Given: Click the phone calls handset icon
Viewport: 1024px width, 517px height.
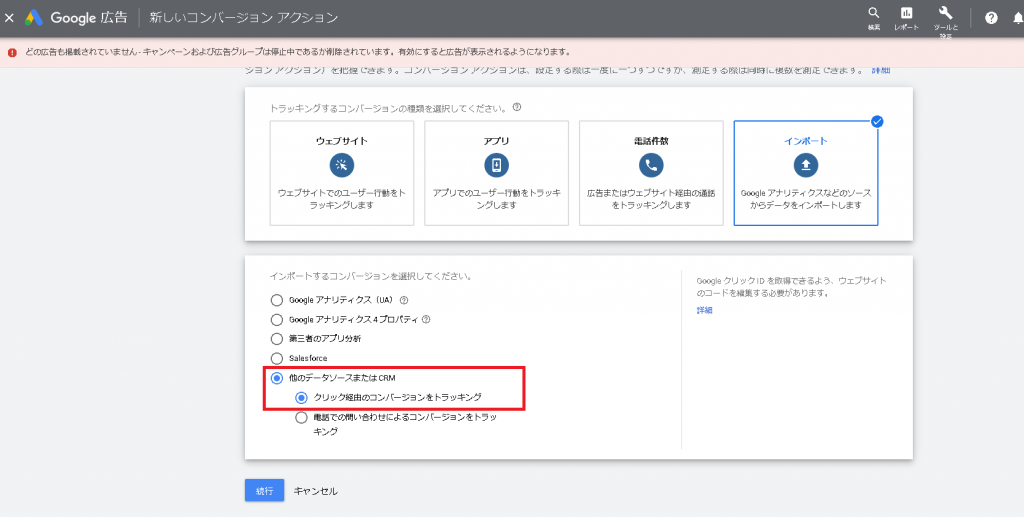Looking at the screenshot, I should click(651, 165).
